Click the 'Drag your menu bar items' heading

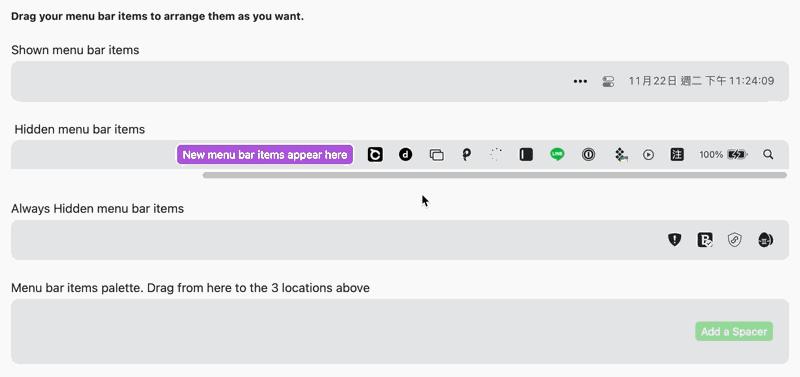(x=158, y=16)
